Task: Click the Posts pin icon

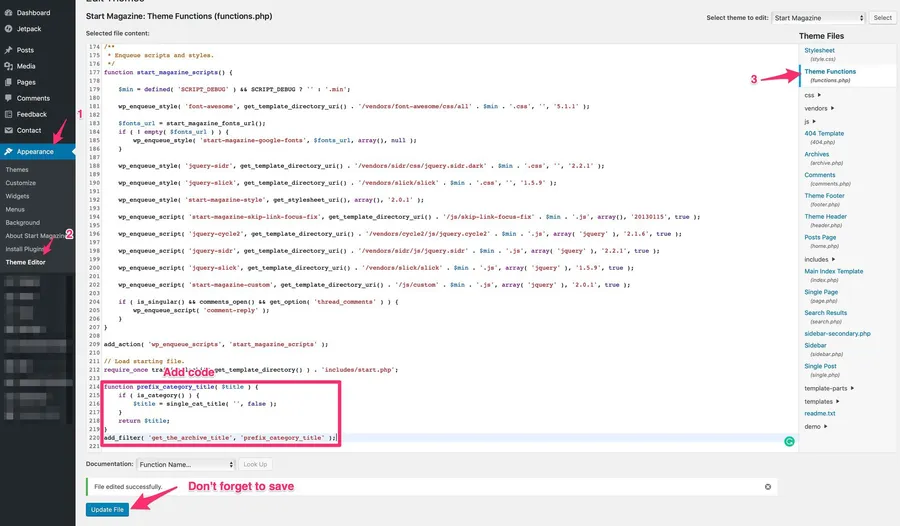Action: (x=8, y=50)
